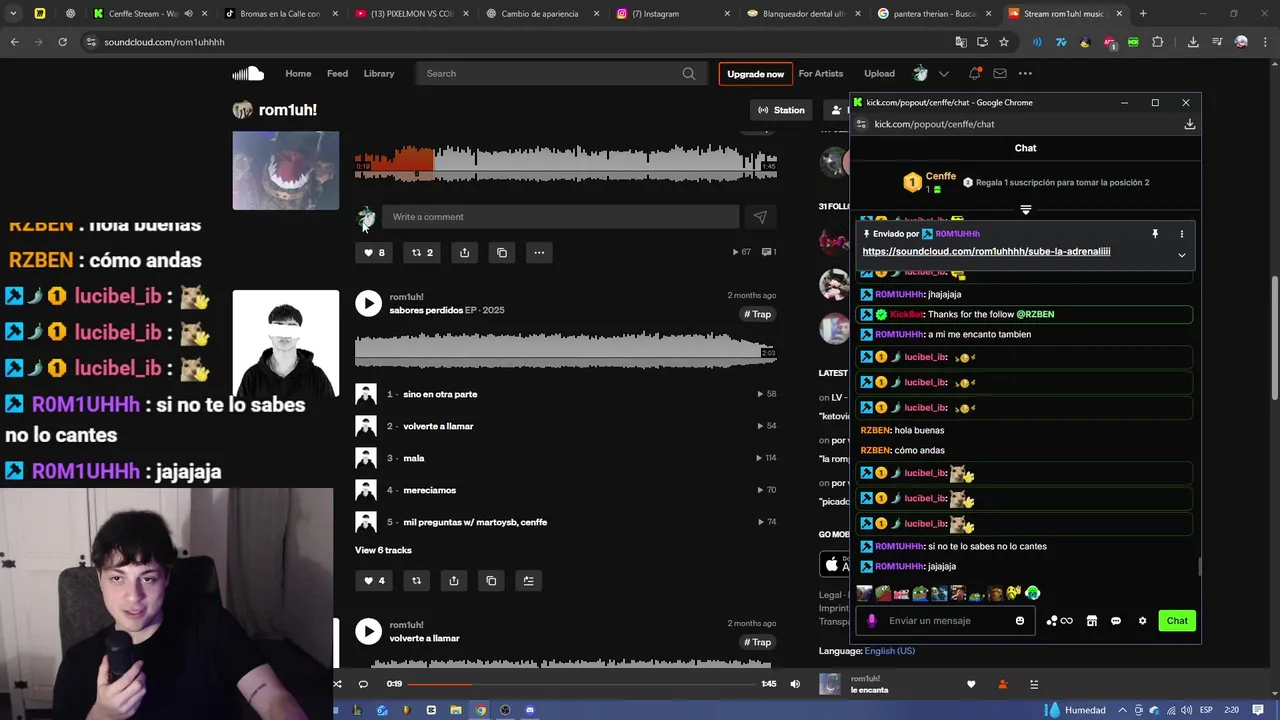Share the sabores perdidos EP
The height and width of the screenshot is (720, 1280).
coord(454,581)
